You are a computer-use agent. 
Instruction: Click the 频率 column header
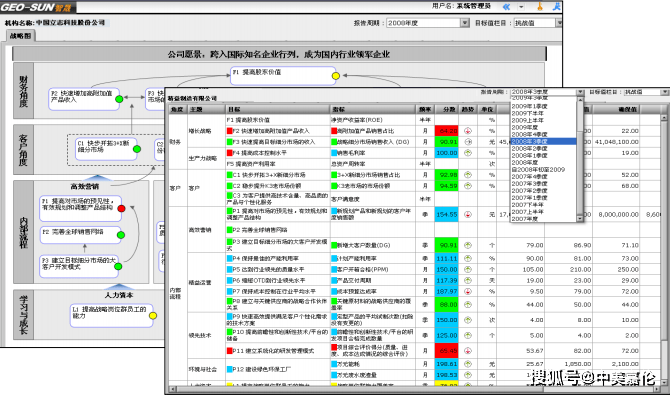(426, 109)
